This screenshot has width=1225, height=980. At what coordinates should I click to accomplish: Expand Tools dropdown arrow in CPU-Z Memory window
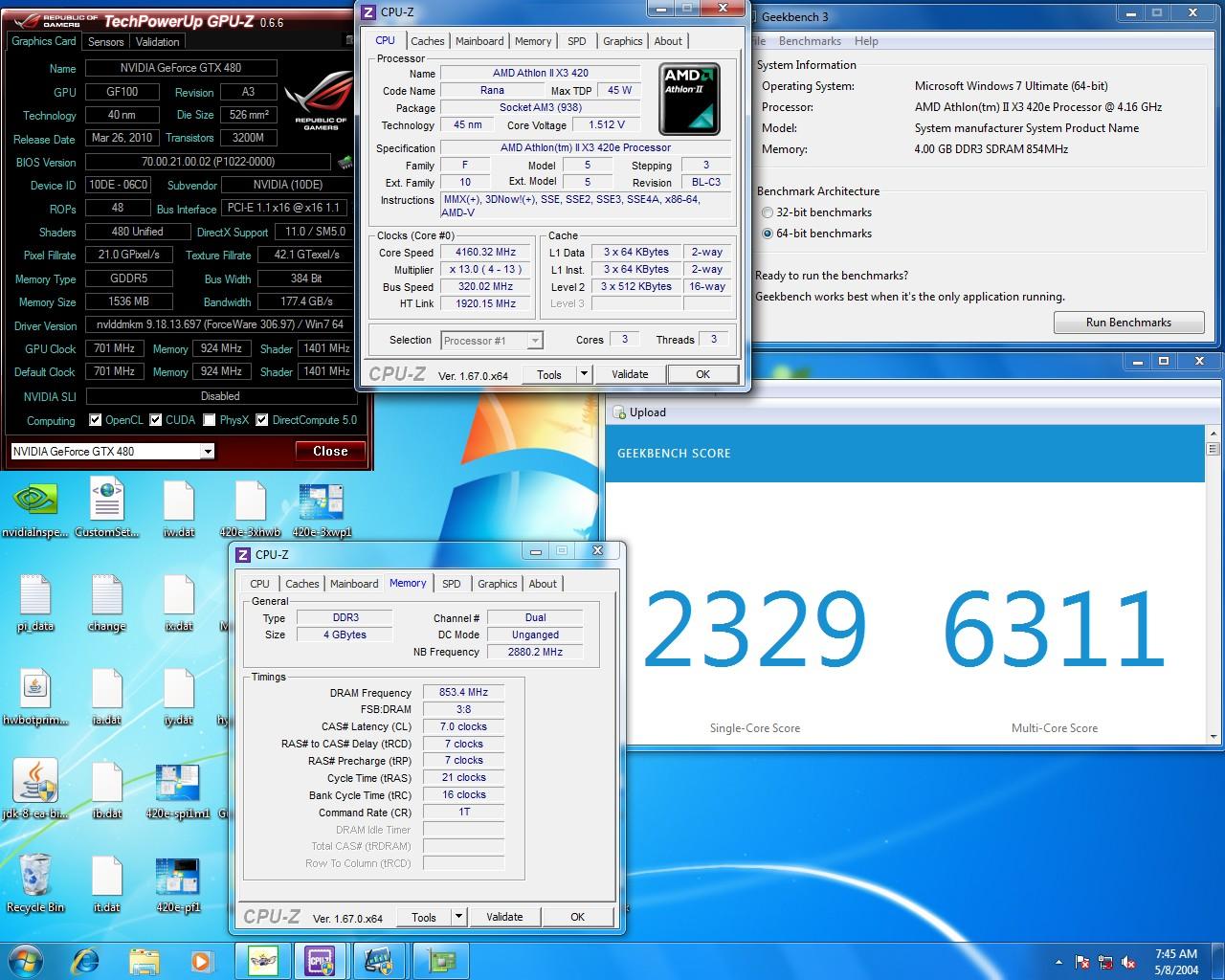pyautogui.click(x=458, y=917)
